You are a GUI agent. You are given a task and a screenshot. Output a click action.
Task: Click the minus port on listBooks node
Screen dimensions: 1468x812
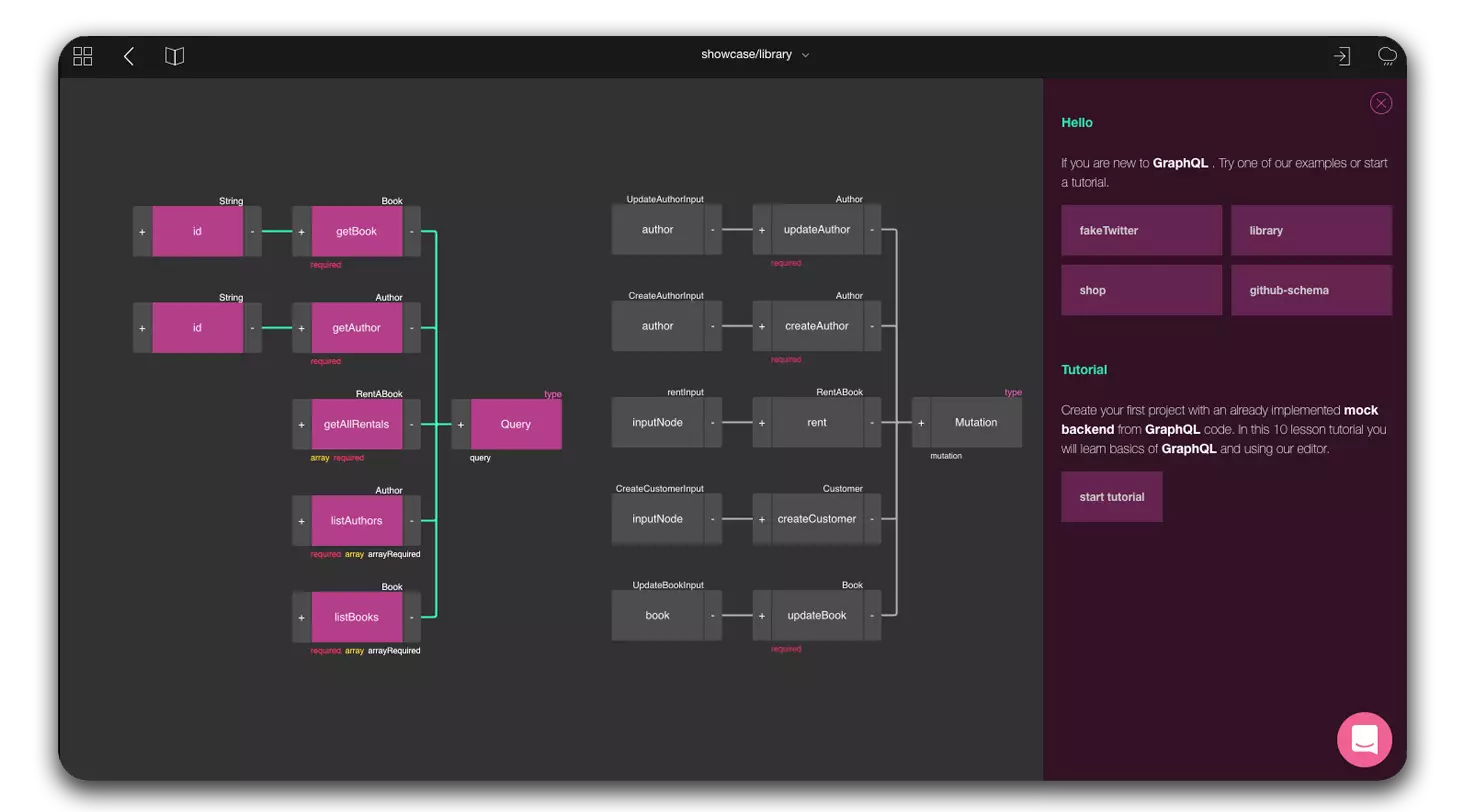[412, 617]
